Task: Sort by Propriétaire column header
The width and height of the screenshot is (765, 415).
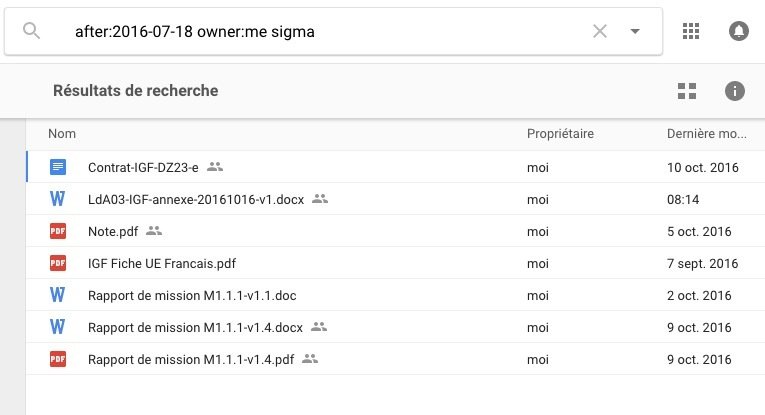Action: pos(560,133)
